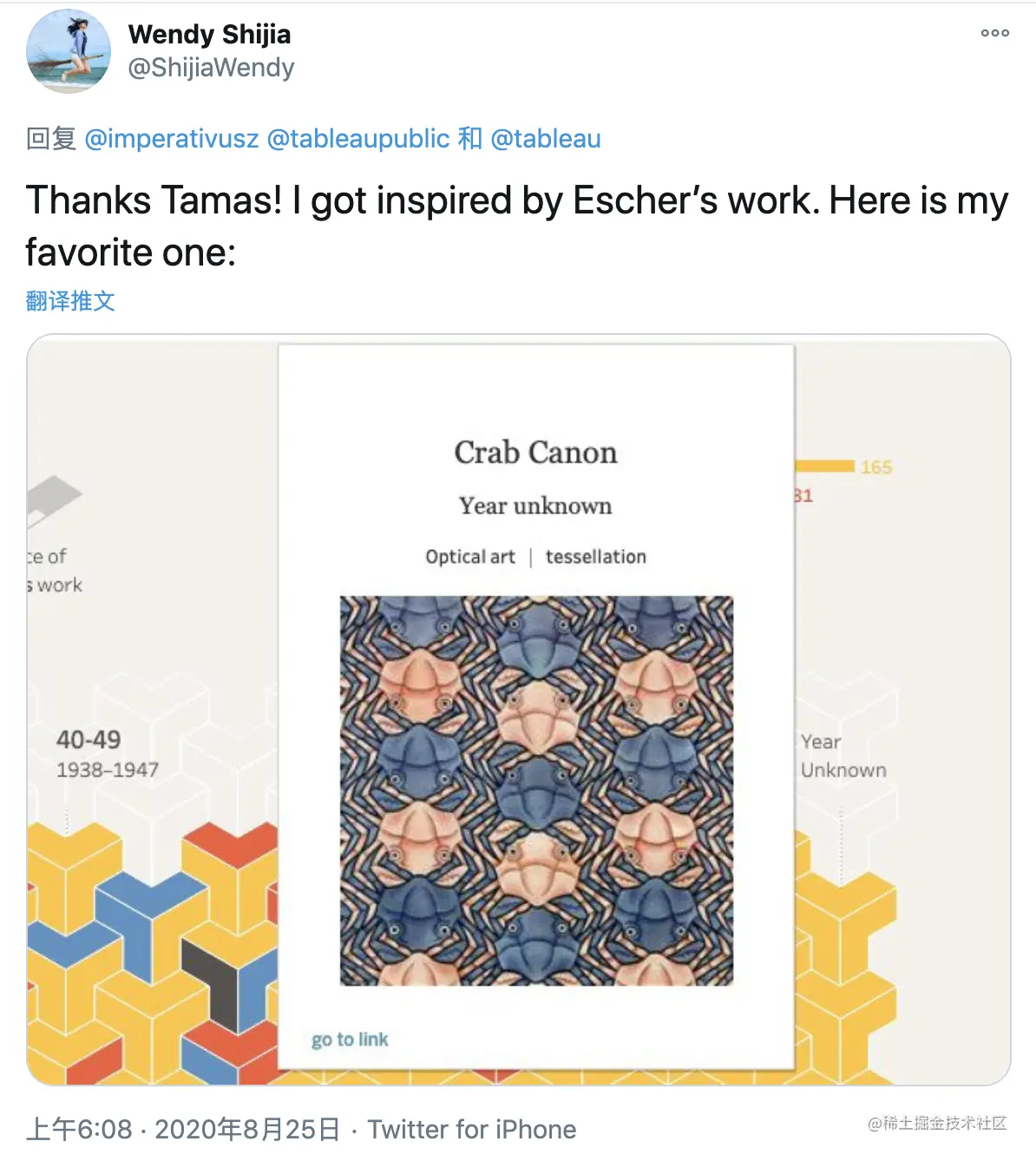Open Wendy Shijia's profile avatar

(x=69, y=51)
